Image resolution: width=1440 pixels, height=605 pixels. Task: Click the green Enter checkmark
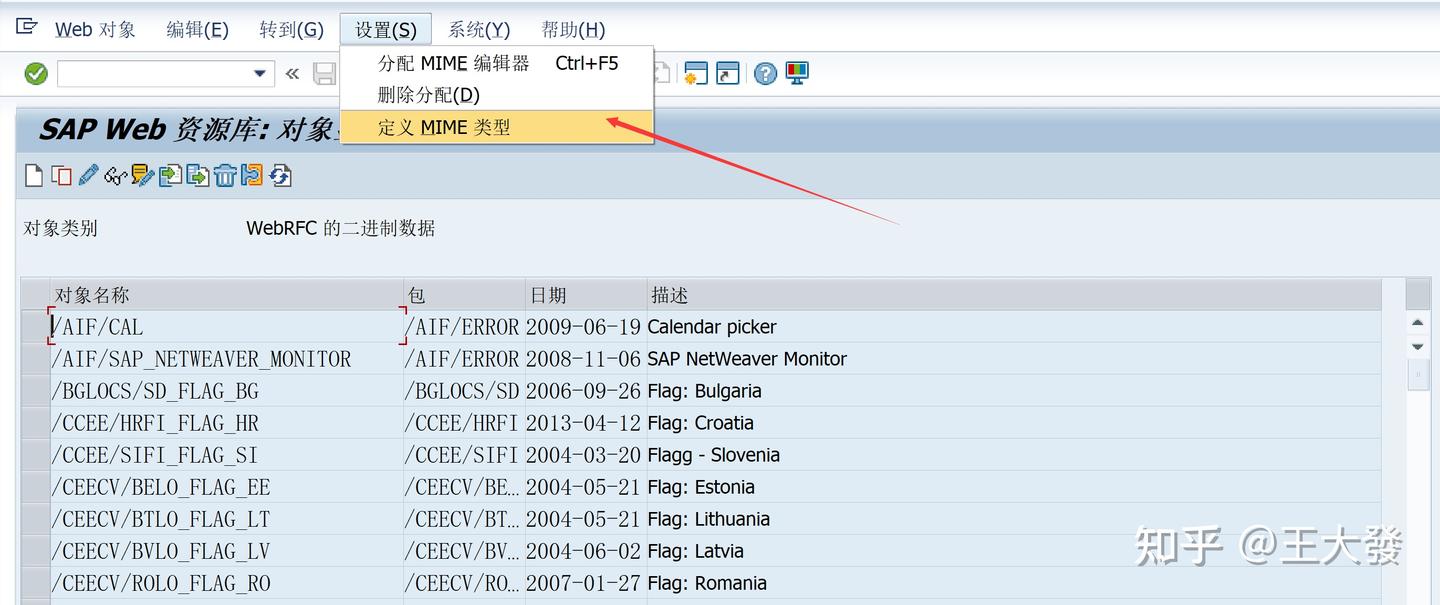click(34, 72)
